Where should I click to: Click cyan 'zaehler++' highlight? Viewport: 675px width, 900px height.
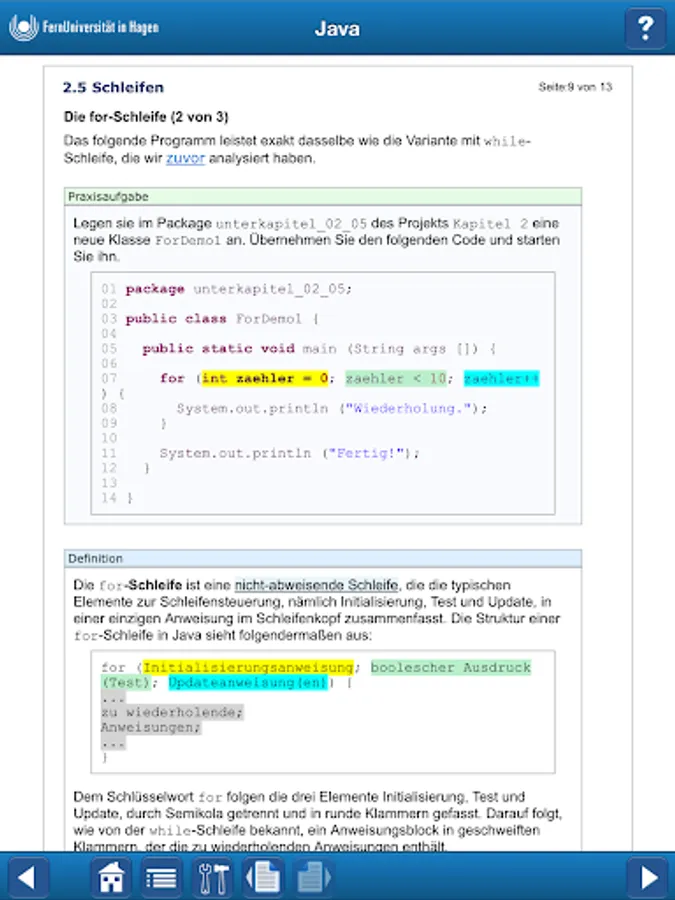[x=501, y=378]
